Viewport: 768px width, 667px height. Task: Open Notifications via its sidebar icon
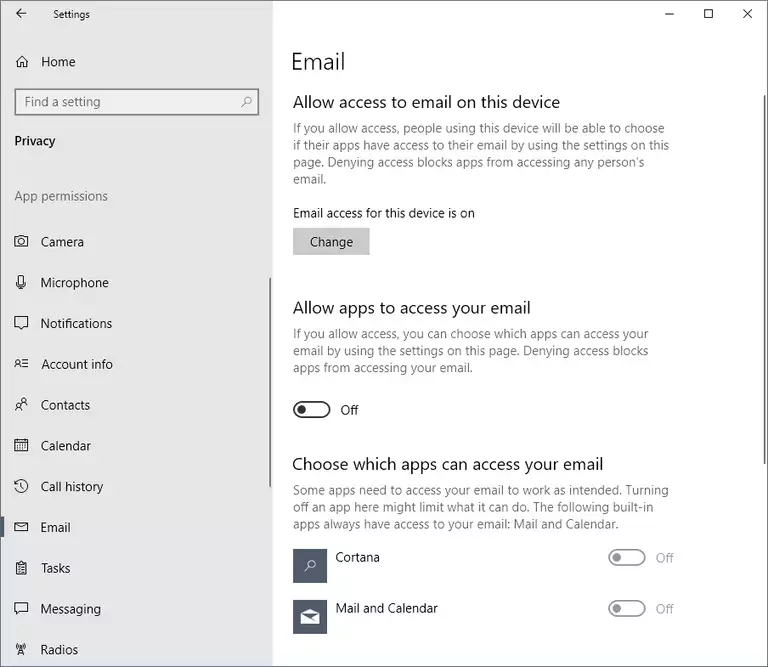(x=21, y=324)
